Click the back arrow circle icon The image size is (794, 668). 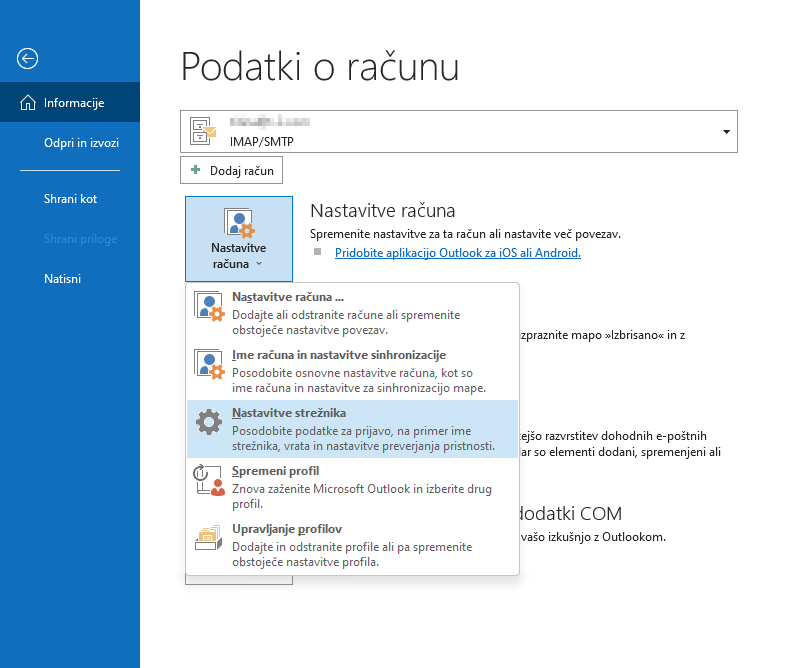(x=27, y=59)
